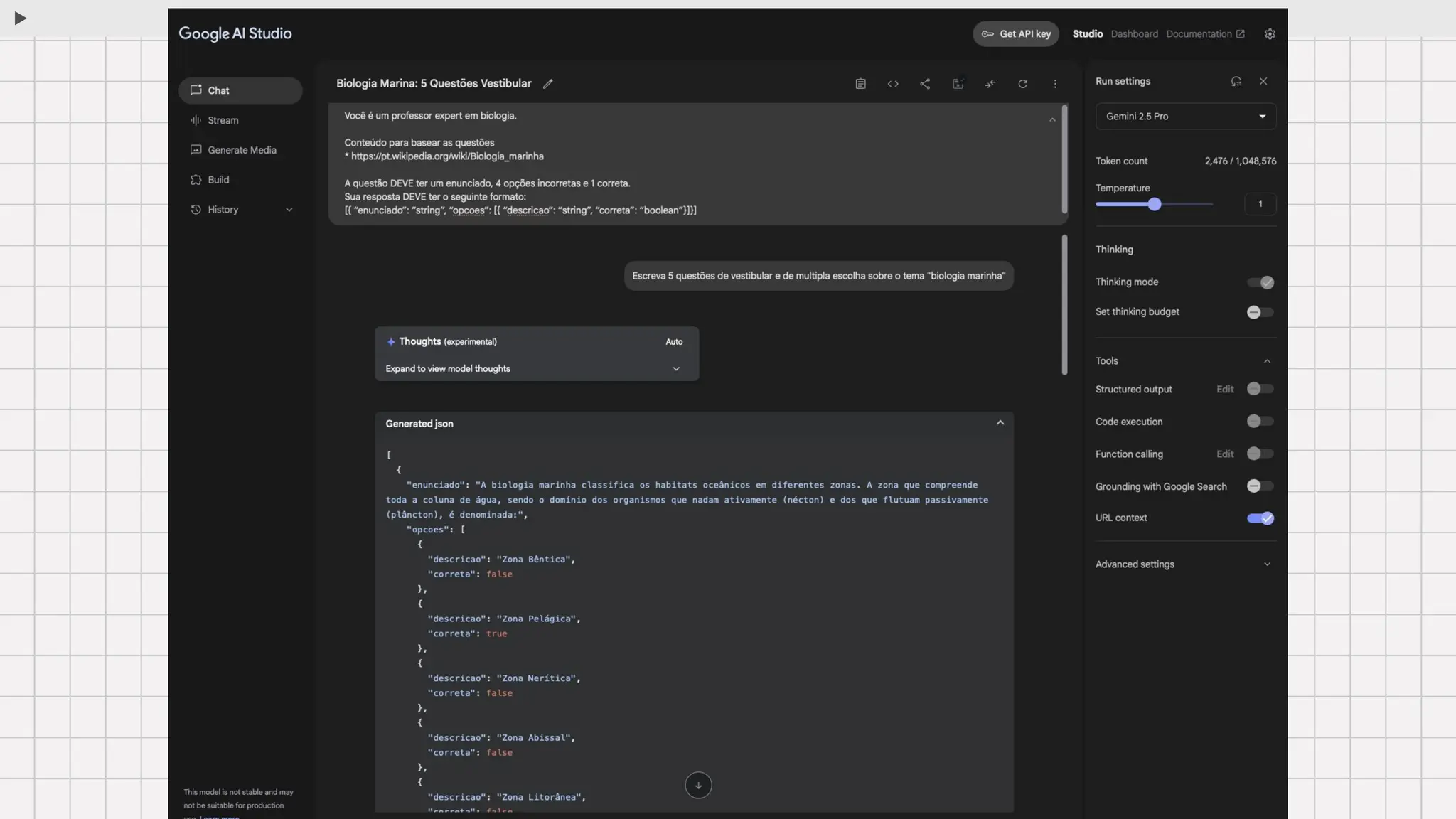
Task: Click the compare mode arrows icon
Action: coord(990,84)
